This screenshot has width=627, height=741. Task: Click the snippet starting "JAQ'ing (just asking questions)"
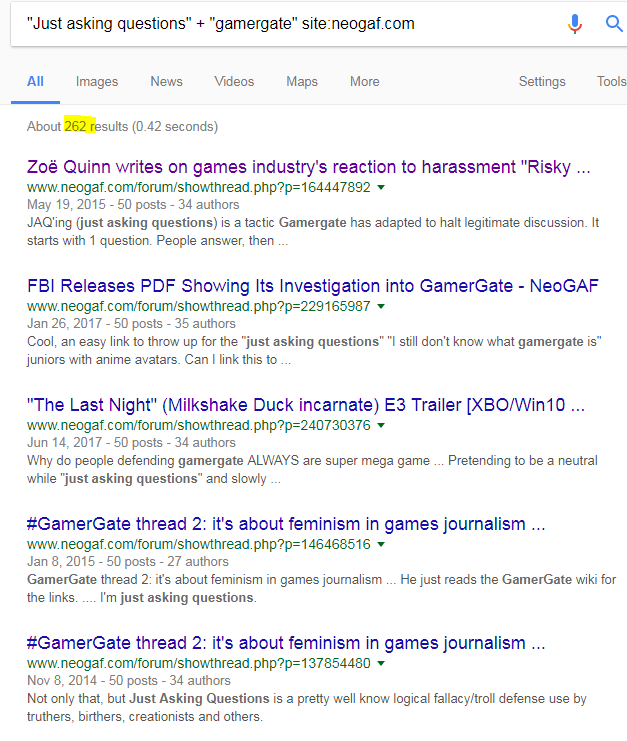pyautogui.click(x=313, y=232)
